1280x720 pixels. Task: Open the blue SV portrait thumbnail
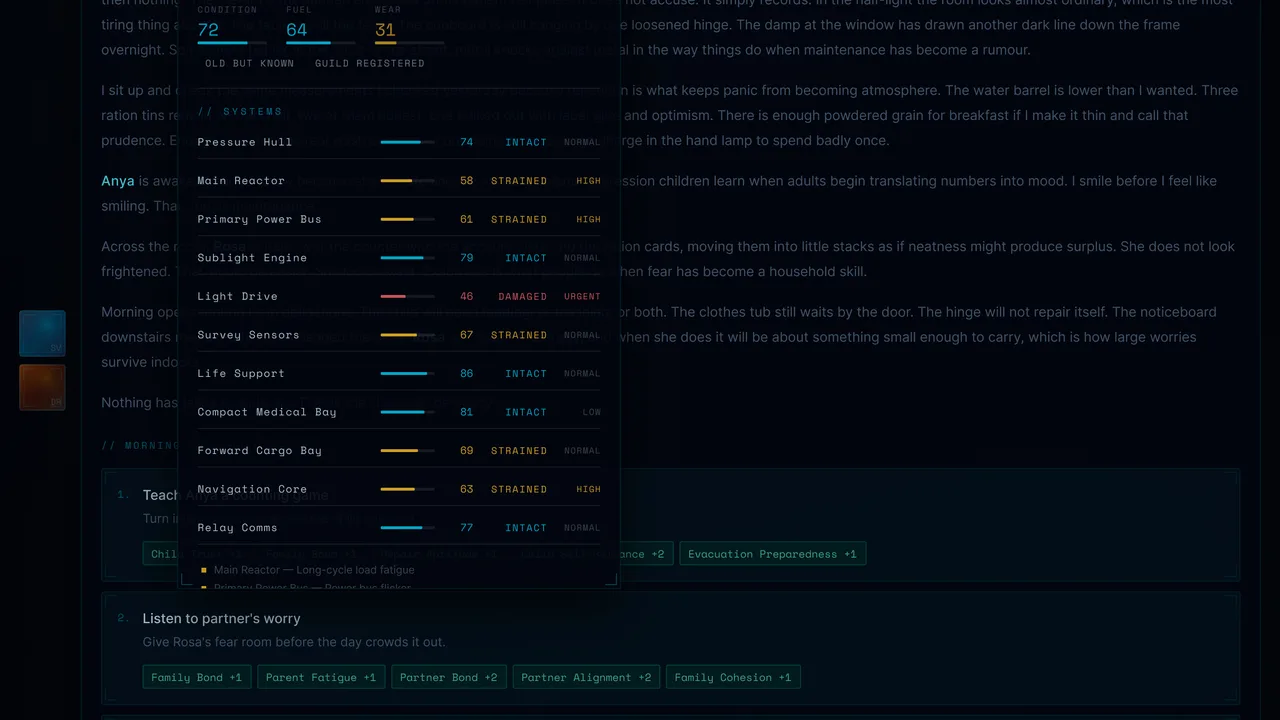coord(42,334)
